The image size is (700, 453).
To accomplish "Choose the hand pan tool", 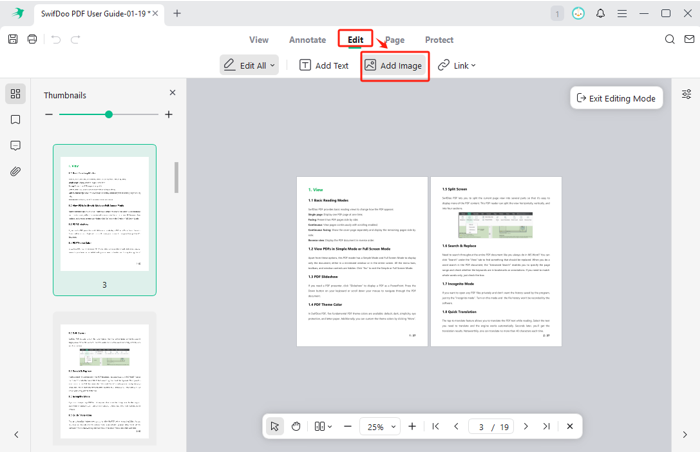I will point(296,426).
